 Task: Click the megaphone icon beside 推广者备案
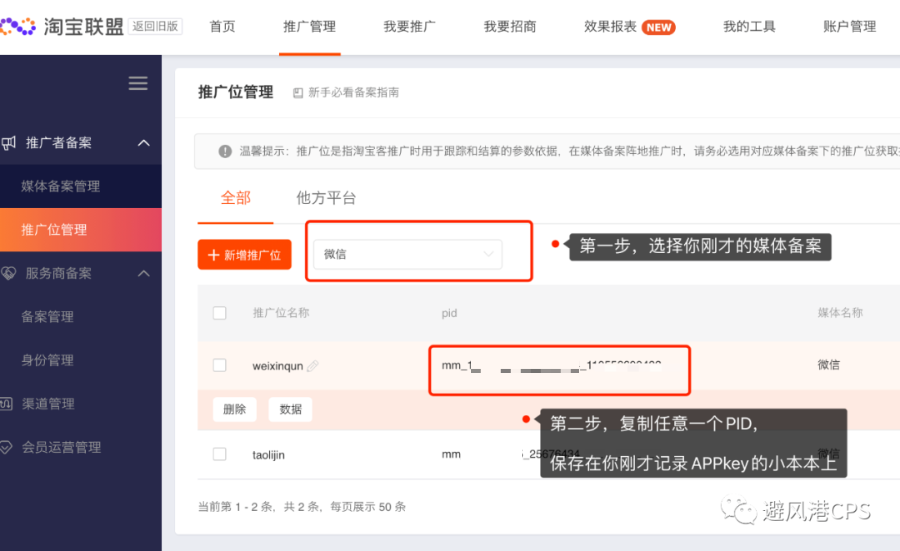(8, 143)
